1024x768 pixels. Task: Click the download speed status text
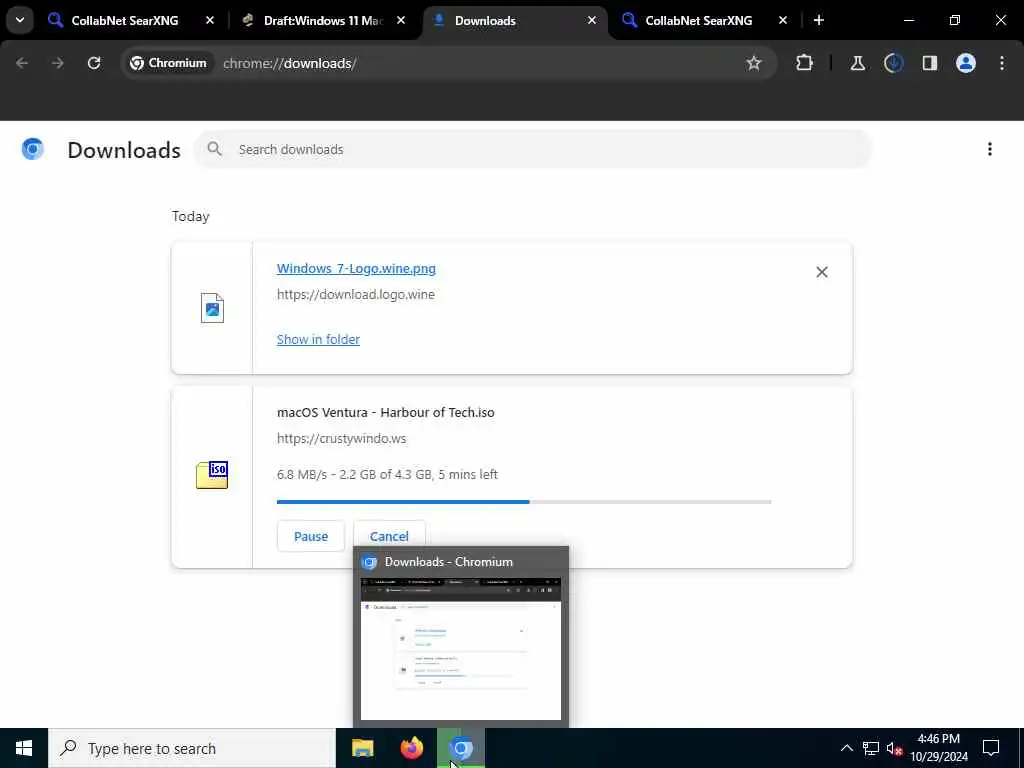(x=387, y=475)
